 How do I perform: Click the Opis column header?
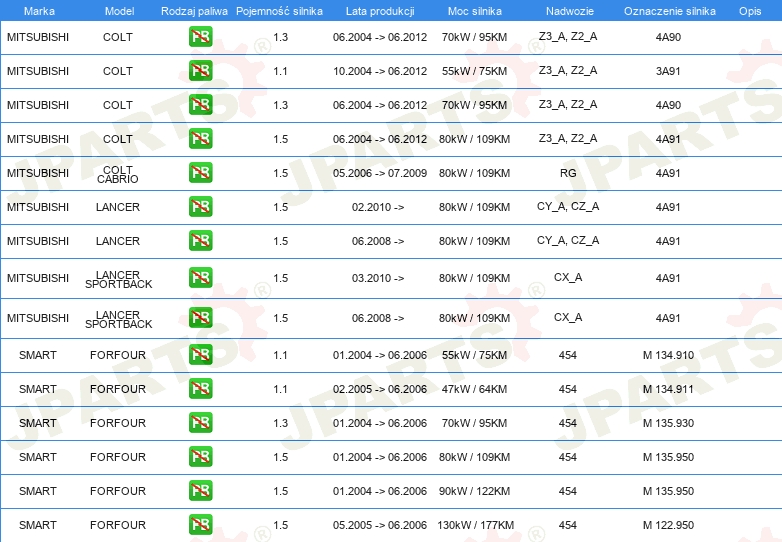pyautogui.click(x=750, y=11)
